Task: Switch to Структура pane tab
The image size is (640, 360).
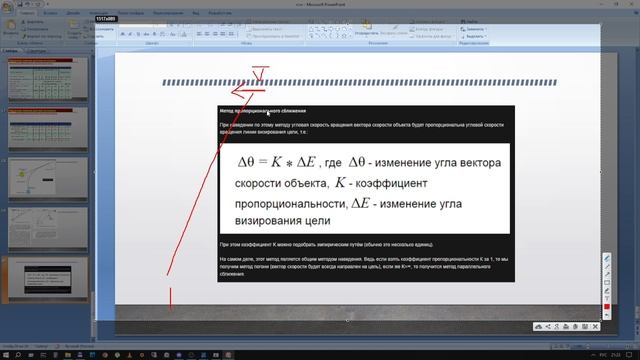Action: (x=36, y=51)
